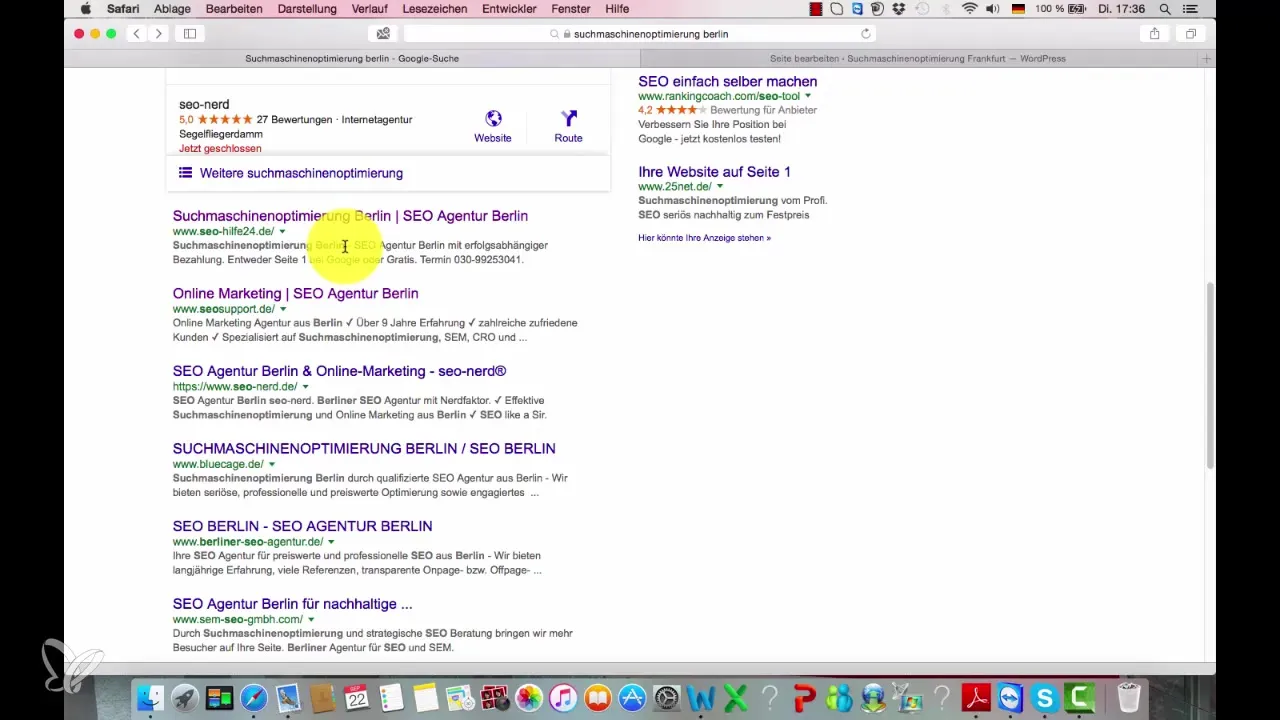Open the Darstellung menu

tap(306, 9)
